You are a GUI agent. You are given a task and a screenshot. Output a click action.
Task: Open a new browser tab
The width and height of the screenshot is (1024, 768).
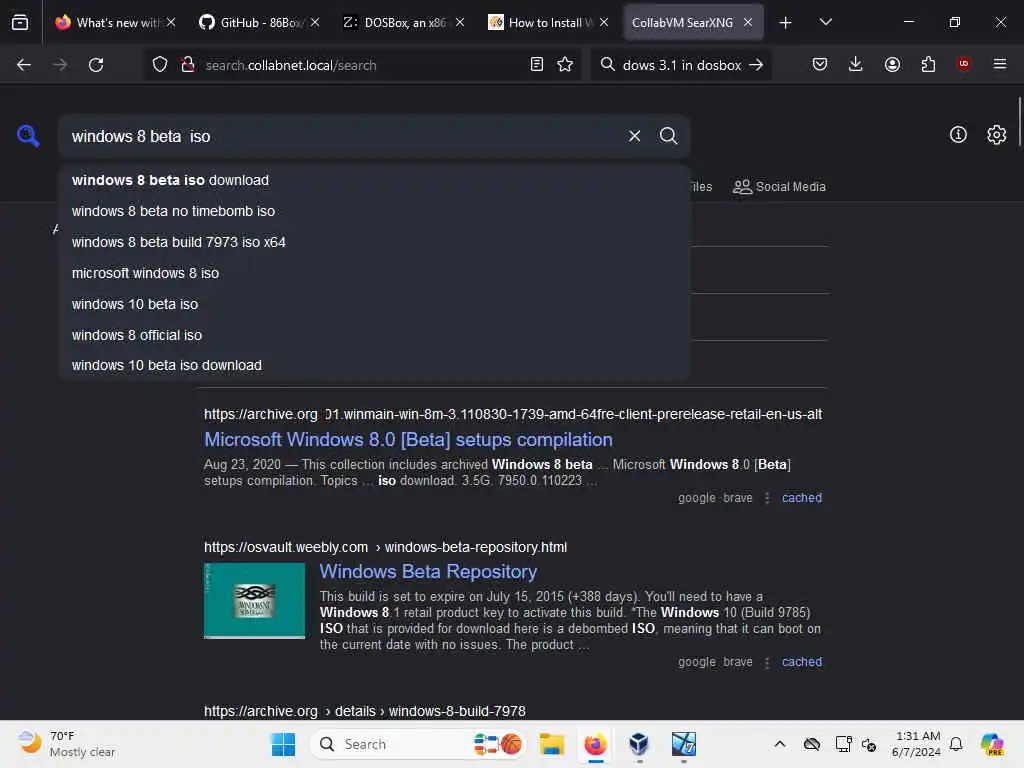(x=785, y=23)
